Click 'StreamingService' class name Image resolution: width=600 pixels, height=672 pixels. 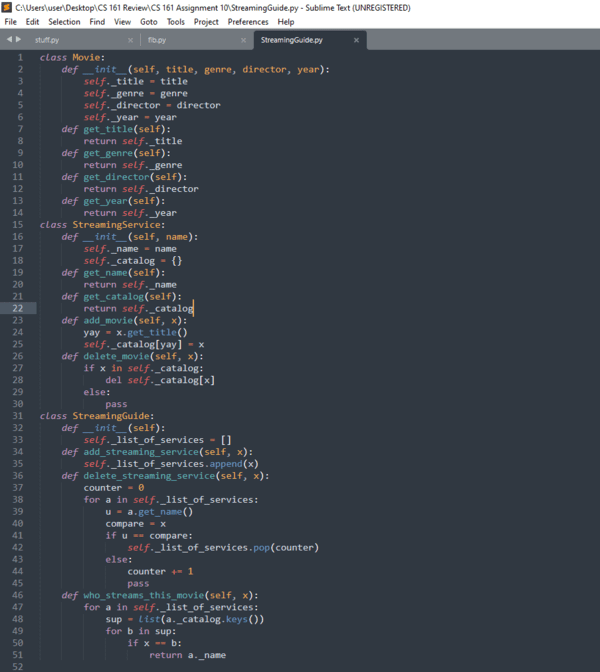(x=117, y=225)
